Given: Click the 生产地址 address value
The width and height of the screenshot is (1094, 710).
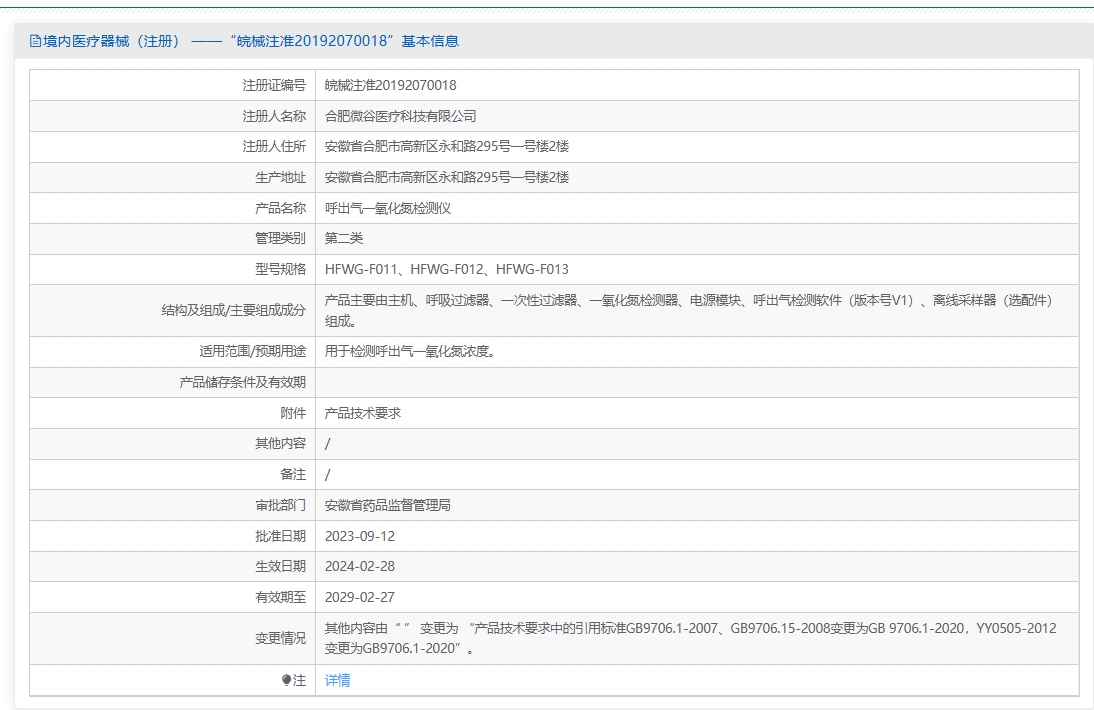Looking at the screenshot, I should click(x=447, y=177).
